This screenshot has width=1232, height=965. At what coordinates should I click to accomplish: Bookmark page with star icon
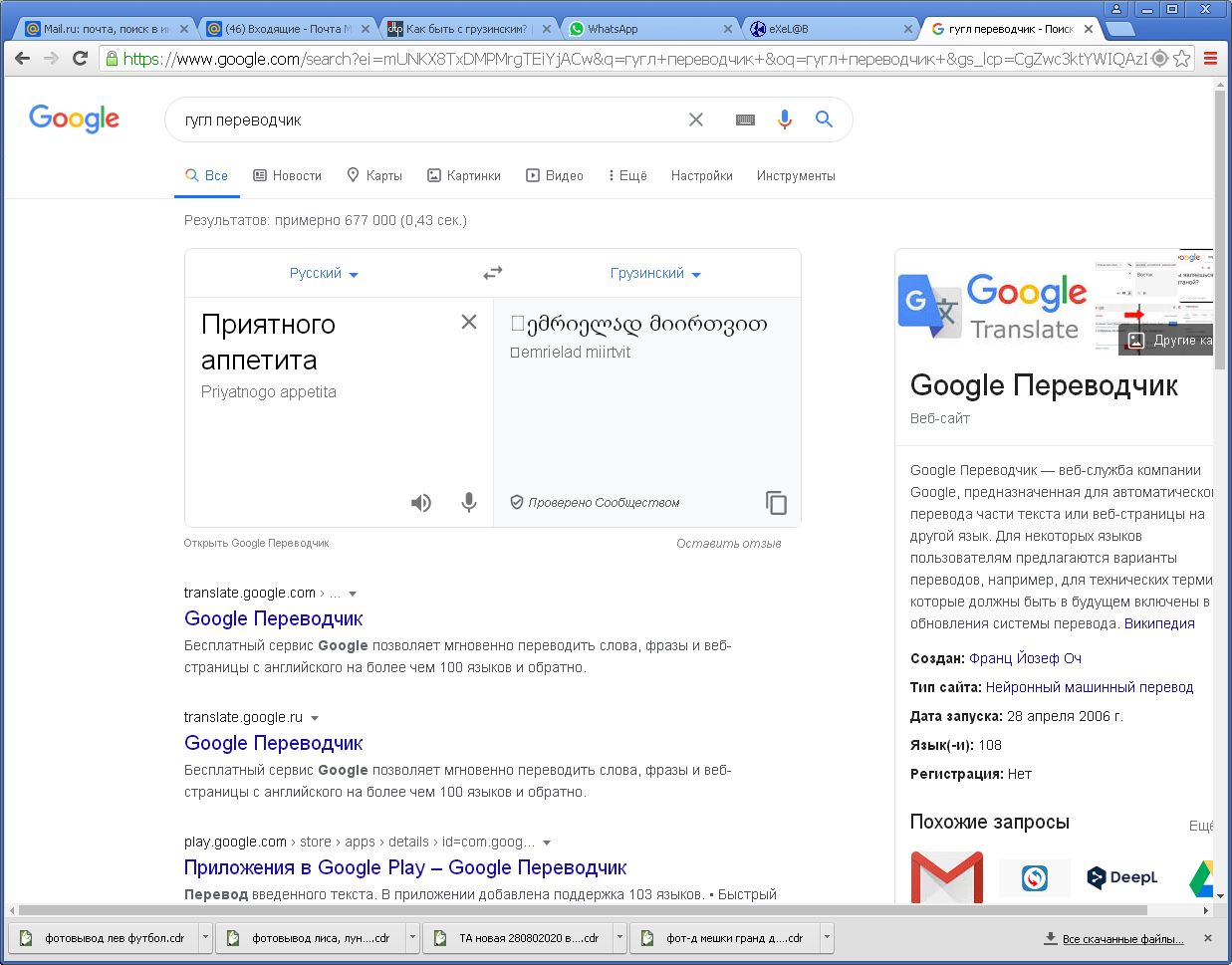click(1182, 59)
